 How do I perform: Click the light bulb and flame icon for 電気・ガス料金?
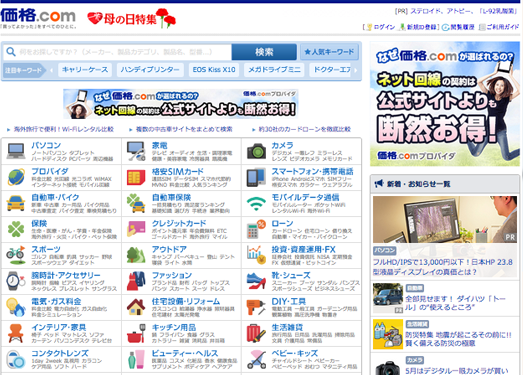click(16, 307)
